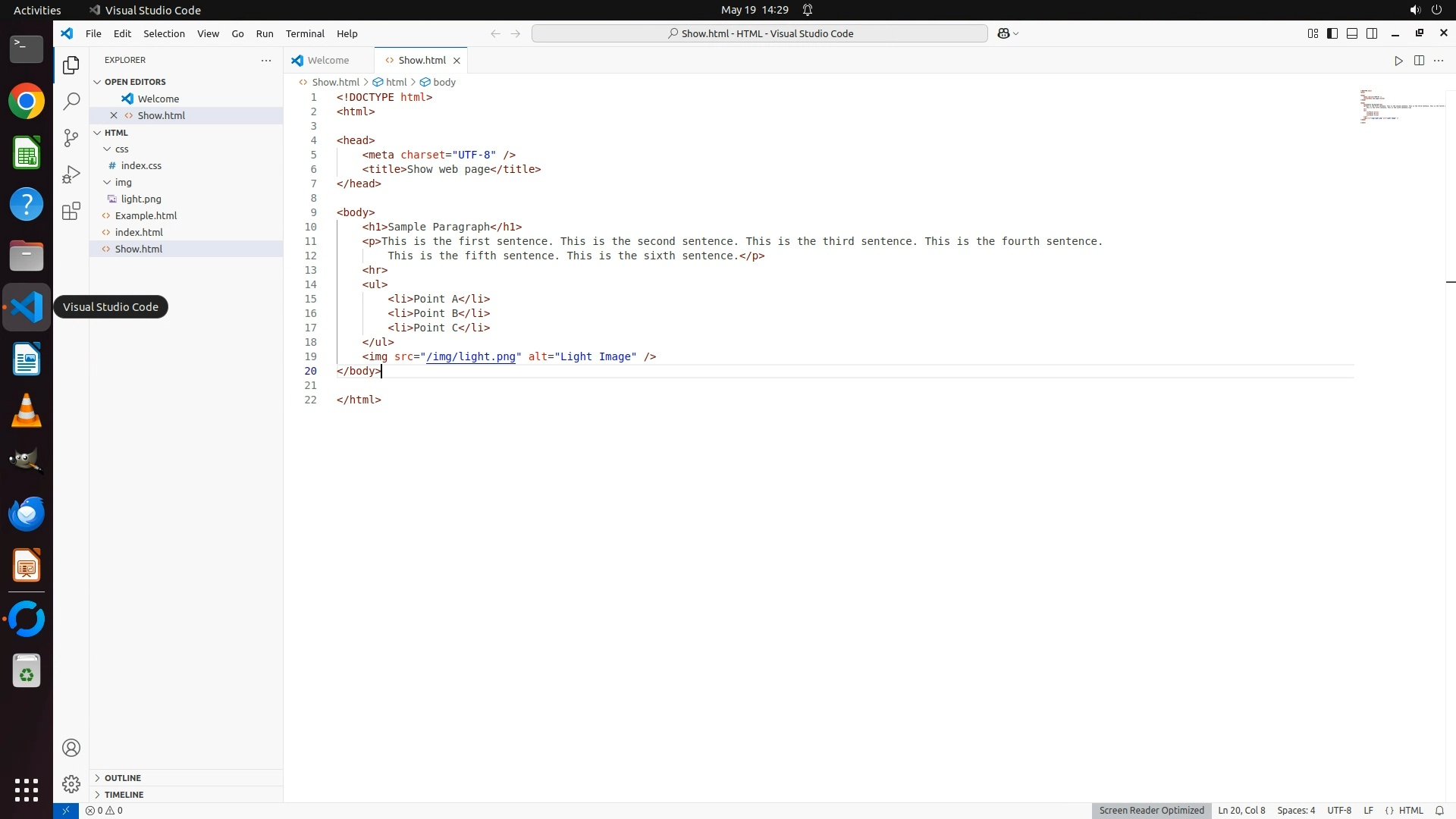
Task: Toggle the secondary sidebar visibility
Action: (1372, 33)
